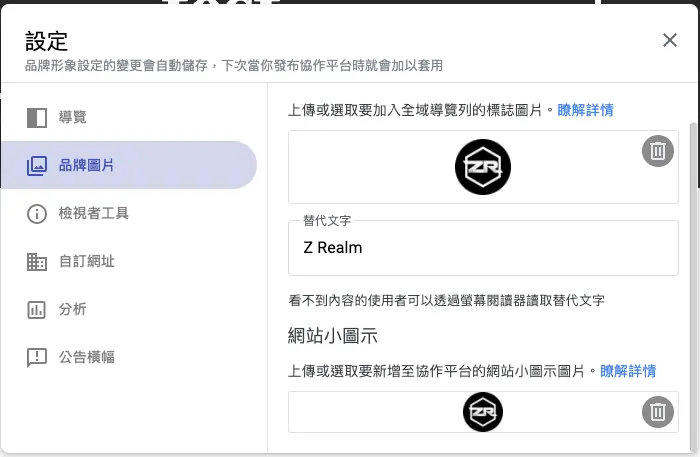Click the uploaded ZR logo thumbnail
The height and width of the screenshot is (457, 700).
483,166
